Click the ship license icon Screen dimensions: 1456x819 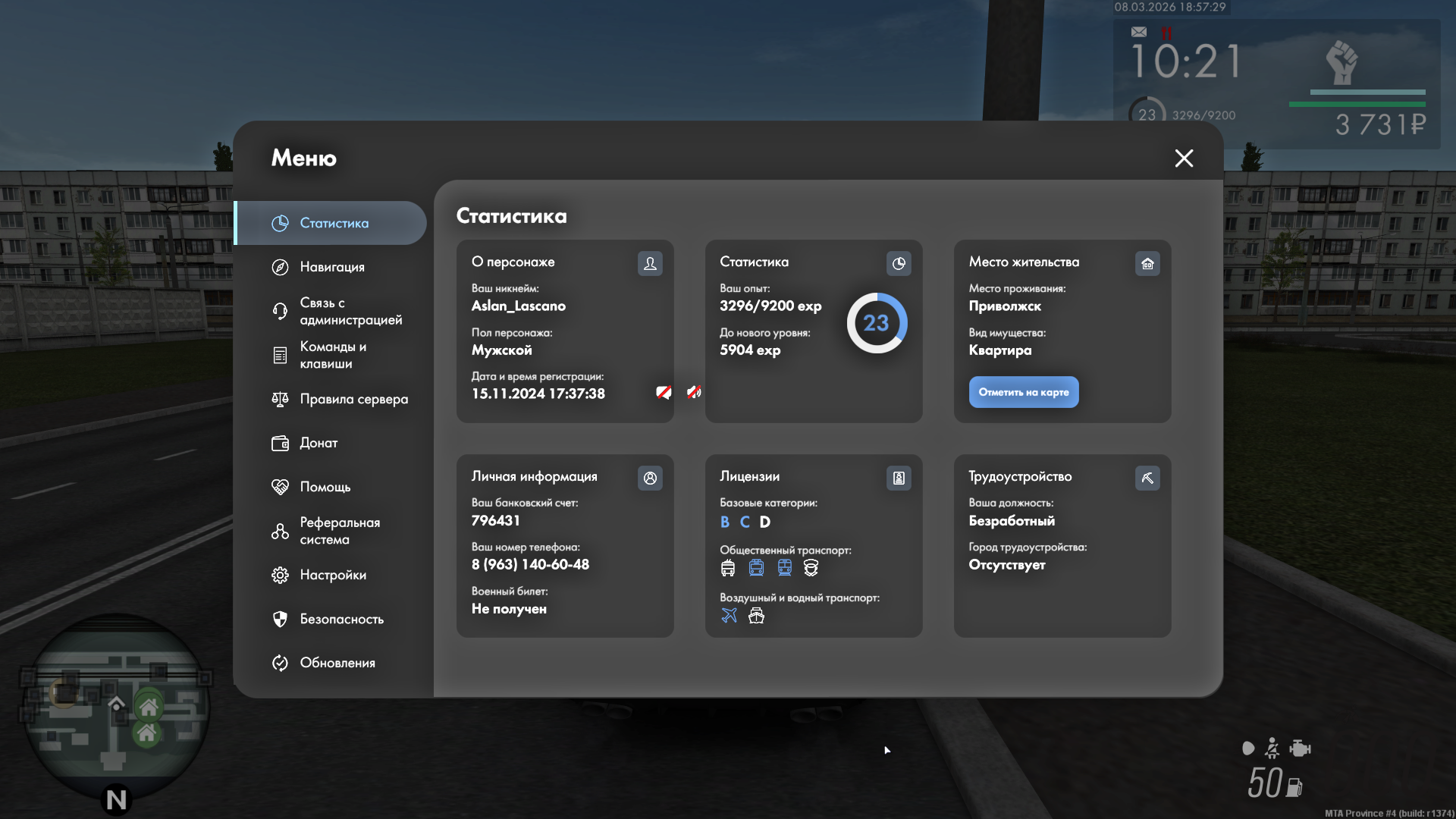click(x=756, y=615)
